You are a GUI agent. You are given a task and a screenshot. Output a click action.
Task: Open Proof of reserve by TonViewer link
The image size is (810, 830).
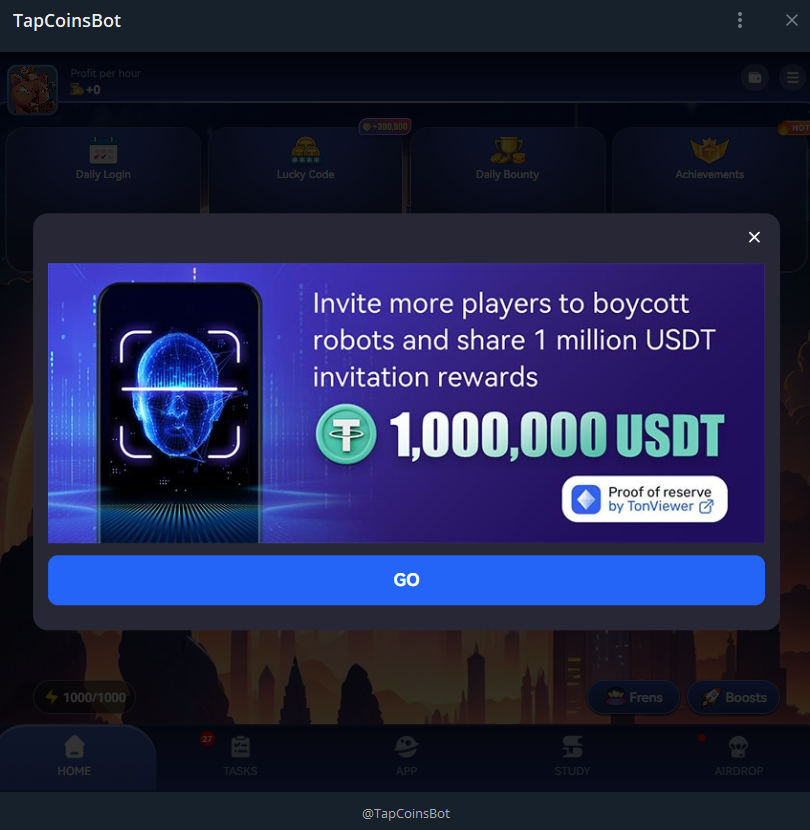(x=644, y=499)
